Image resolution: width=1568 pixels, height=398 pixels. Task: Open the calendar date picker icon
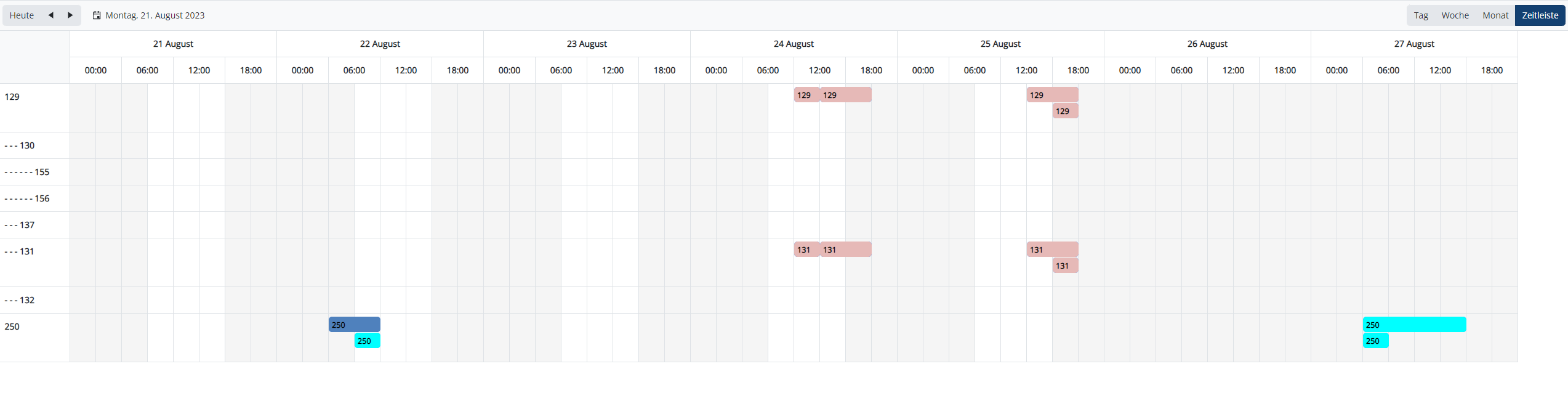pyautogui.click(x=97, y=15)
